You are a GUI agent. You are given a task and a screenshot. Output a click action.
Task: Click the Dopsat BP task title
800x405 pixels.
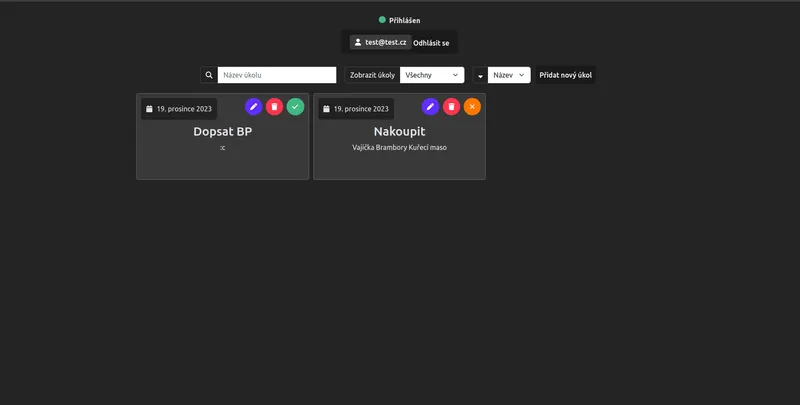coord(222,132)
